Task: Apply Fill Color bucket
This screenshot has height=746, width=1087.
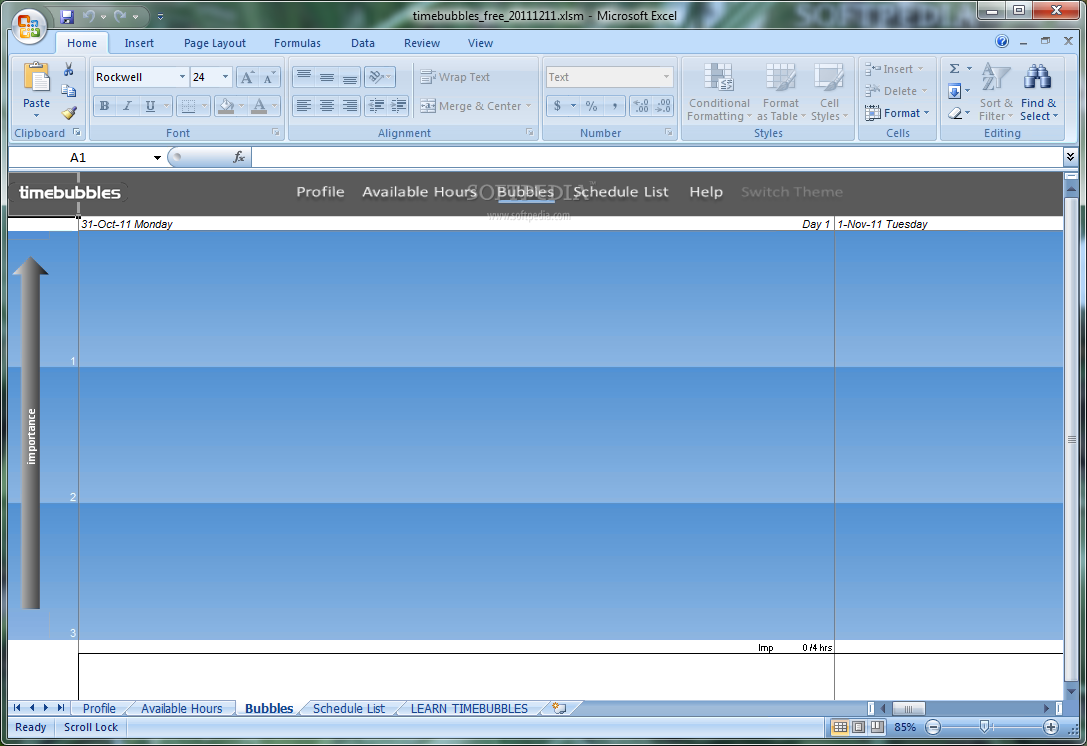Action: click(x=225, y=106)
